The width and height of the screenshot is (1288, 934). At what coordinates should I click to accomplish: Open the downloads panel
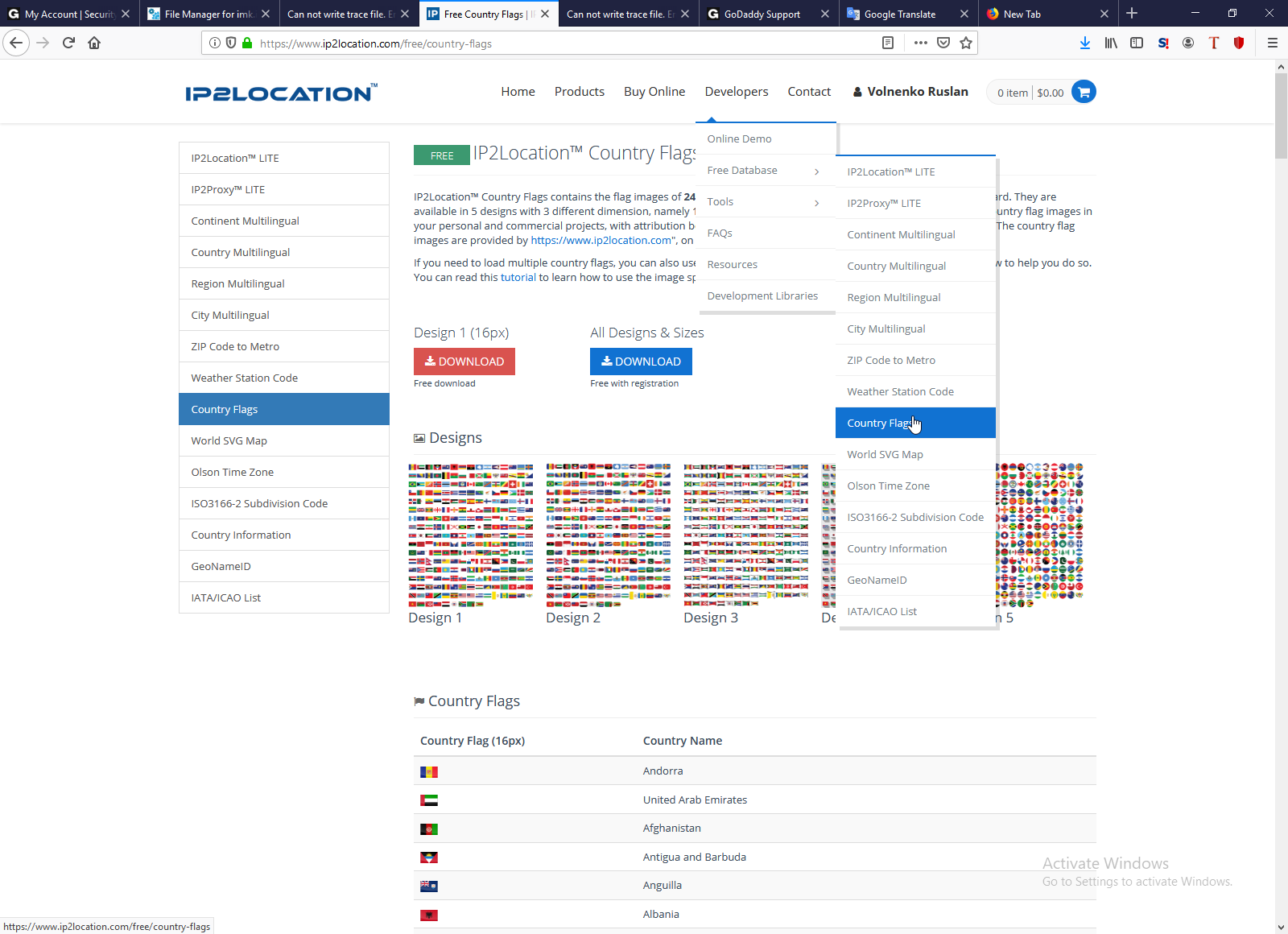pos(1085,43)
